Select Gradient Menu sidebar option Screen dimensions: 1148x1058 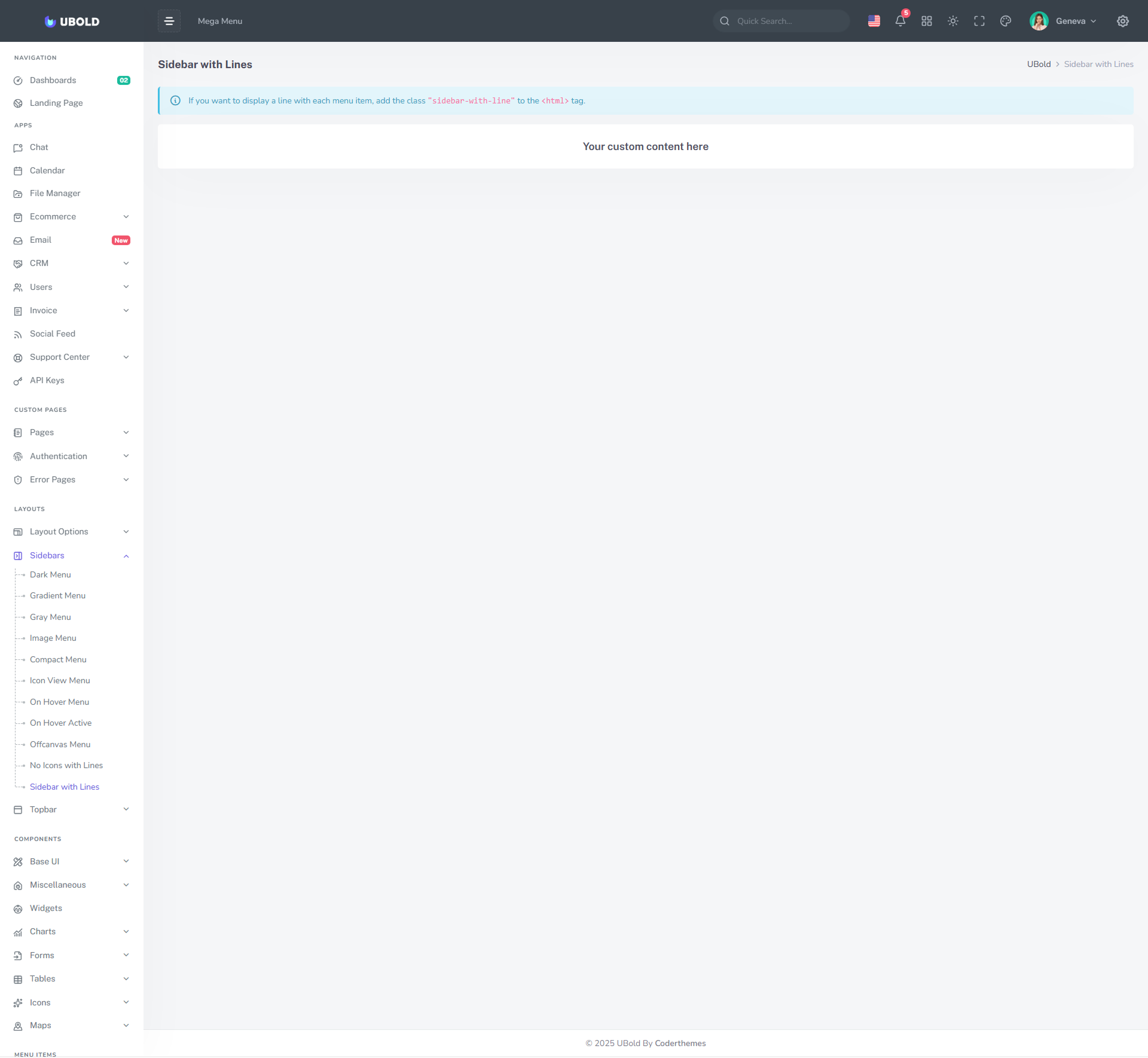point(57,595)
